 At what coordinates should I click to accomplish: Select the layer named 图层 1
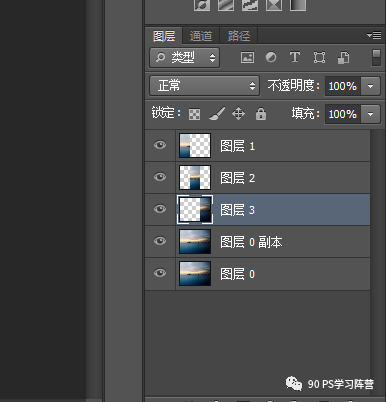237,146
